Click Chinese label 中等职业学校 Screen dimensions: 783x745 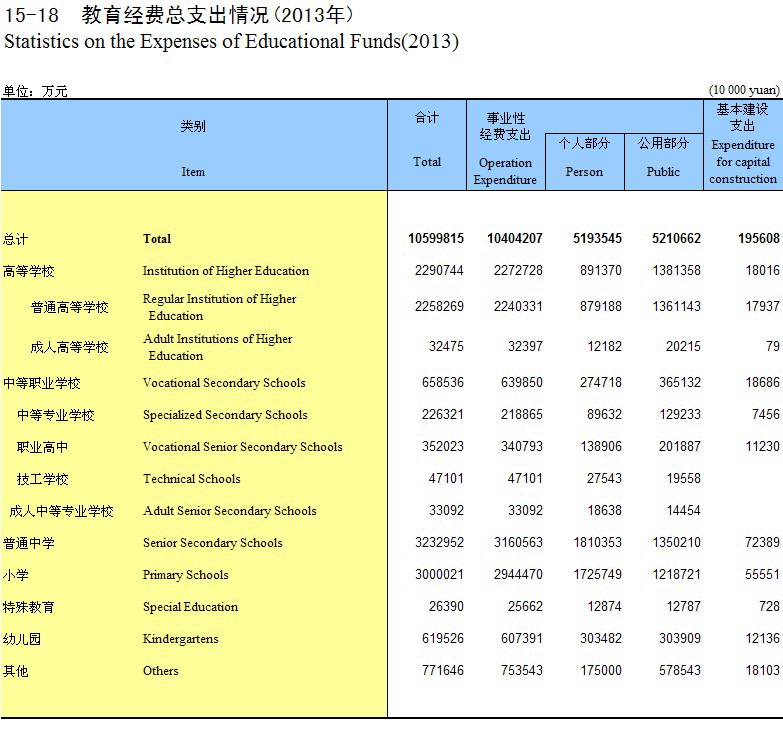pos(41,383)
